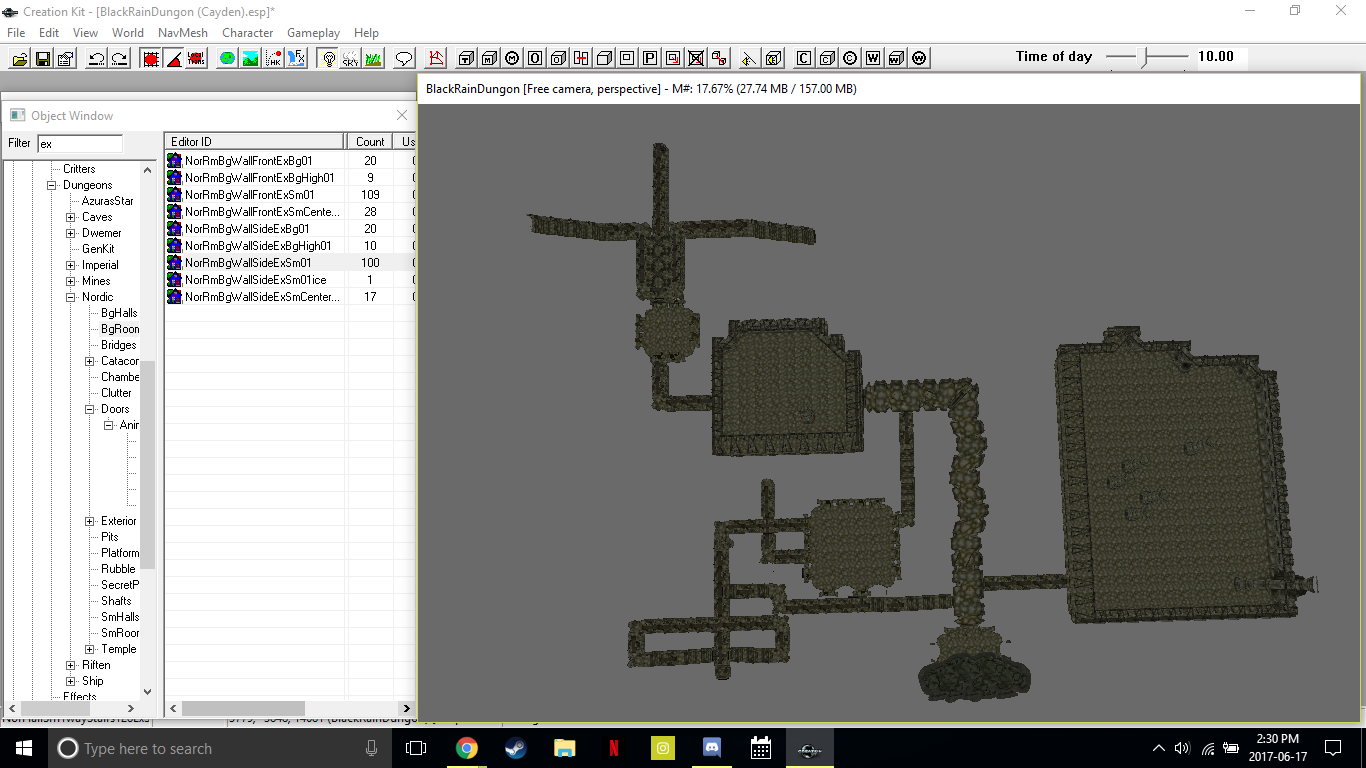Sort list by Editor ID column header
The width and height of the screenshot is (1366, 768).
(x=255, y=142)
